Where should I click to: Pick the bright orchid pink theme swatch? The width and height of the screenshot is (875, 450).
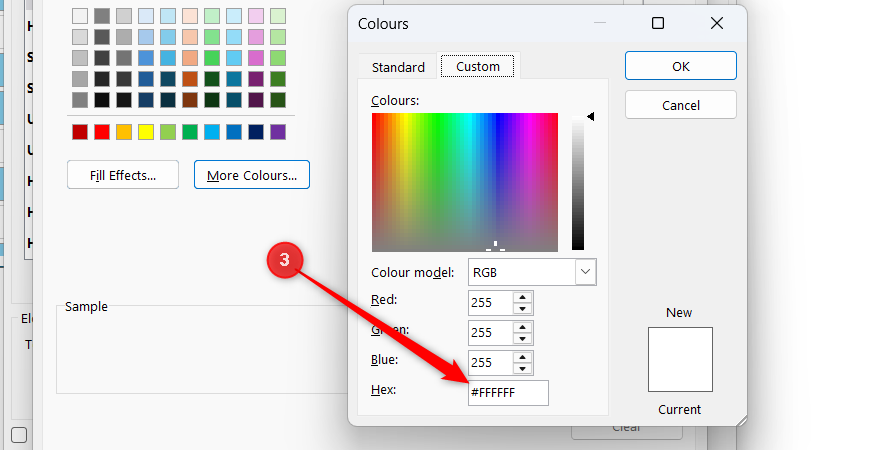(x=256, y=58)
